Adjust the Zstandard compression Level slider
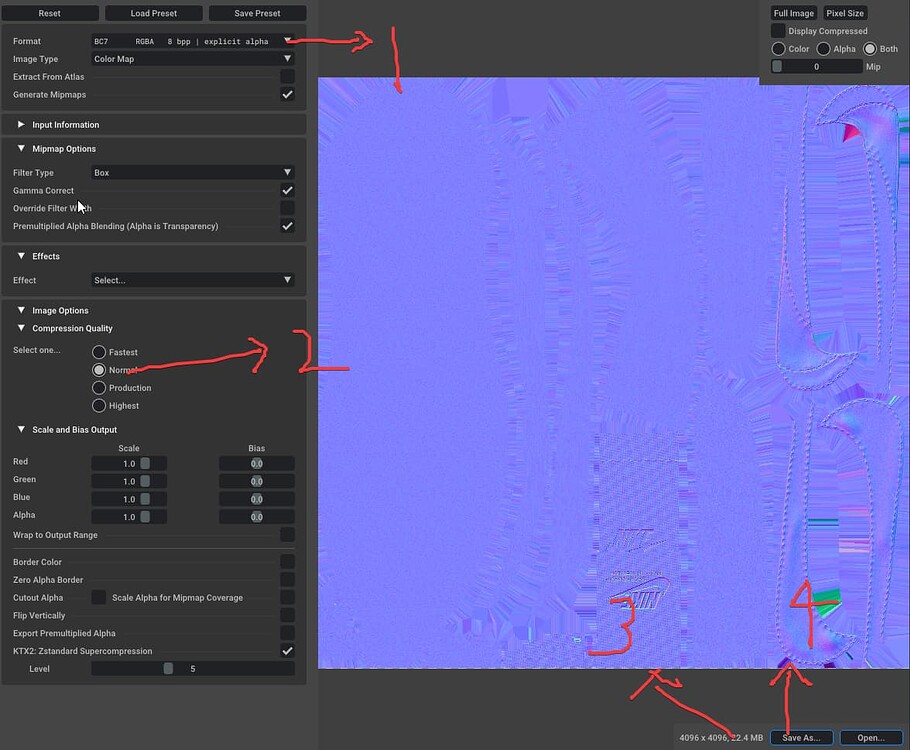 [167, 668]
